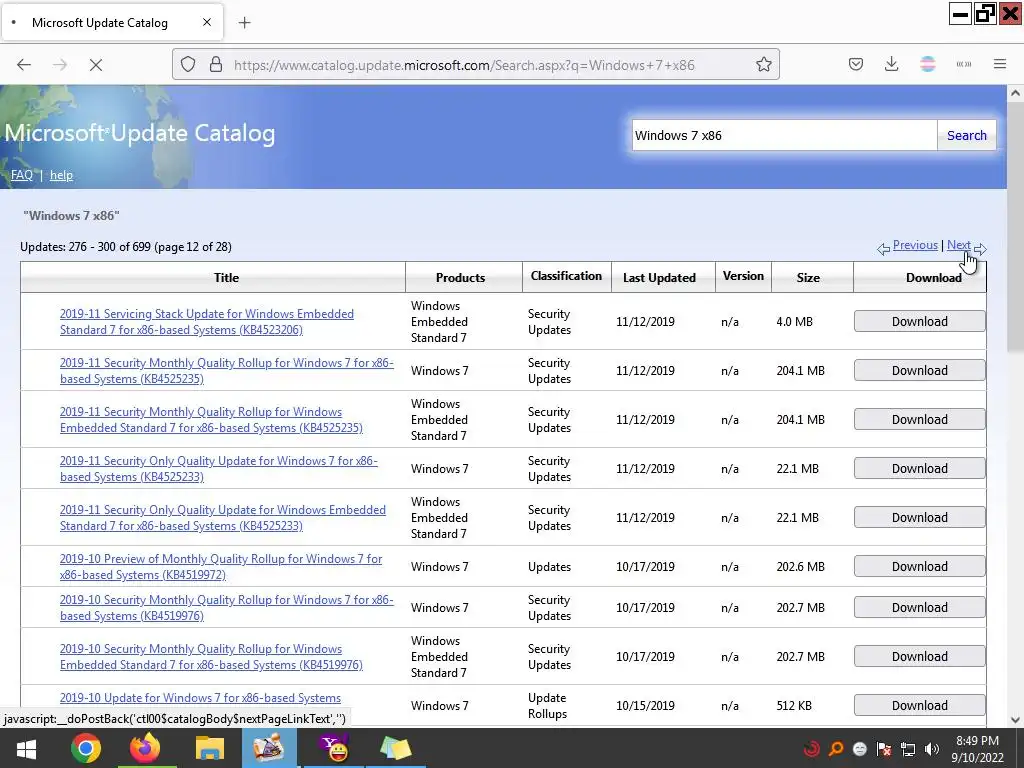The width and height of the screenshot is (1024, 768).
Task: Sort by the Products column header
Action: point(460,278)
